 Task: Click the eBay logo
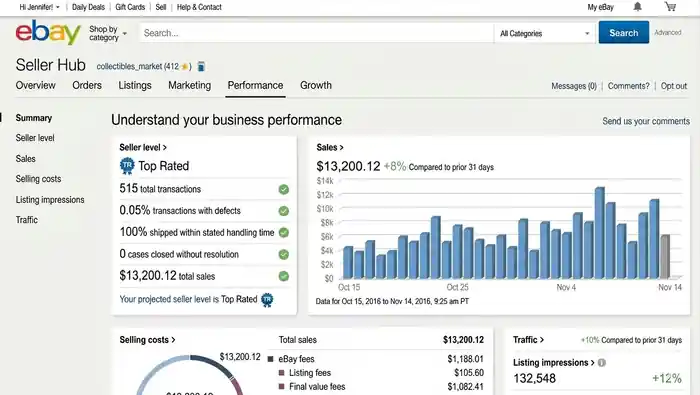click(48, 33)
